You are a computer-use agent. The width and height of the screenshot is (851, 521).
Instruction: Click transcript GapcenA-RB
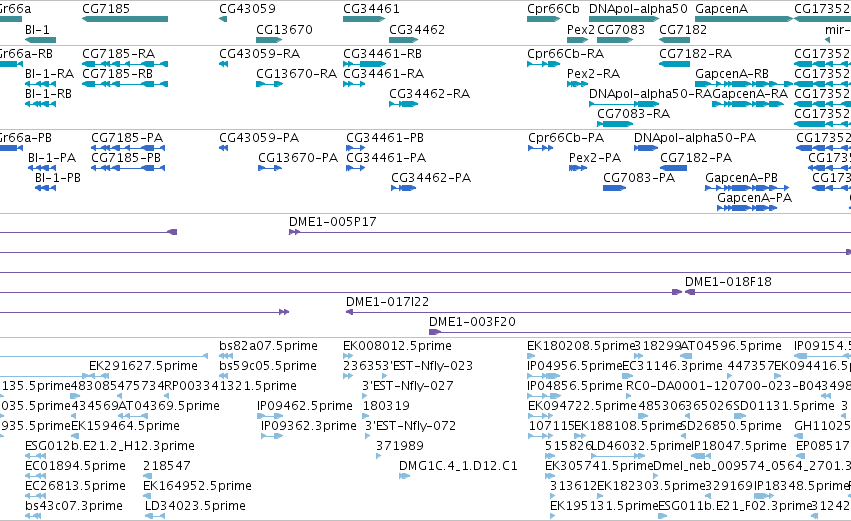click(744, 84)
